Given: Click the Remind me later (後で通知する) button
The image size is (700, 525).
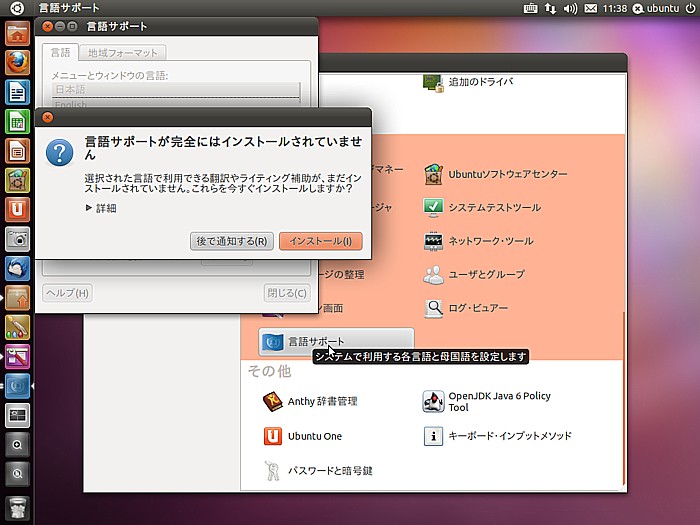Looking at the screenshot, I should coord(232,241).
